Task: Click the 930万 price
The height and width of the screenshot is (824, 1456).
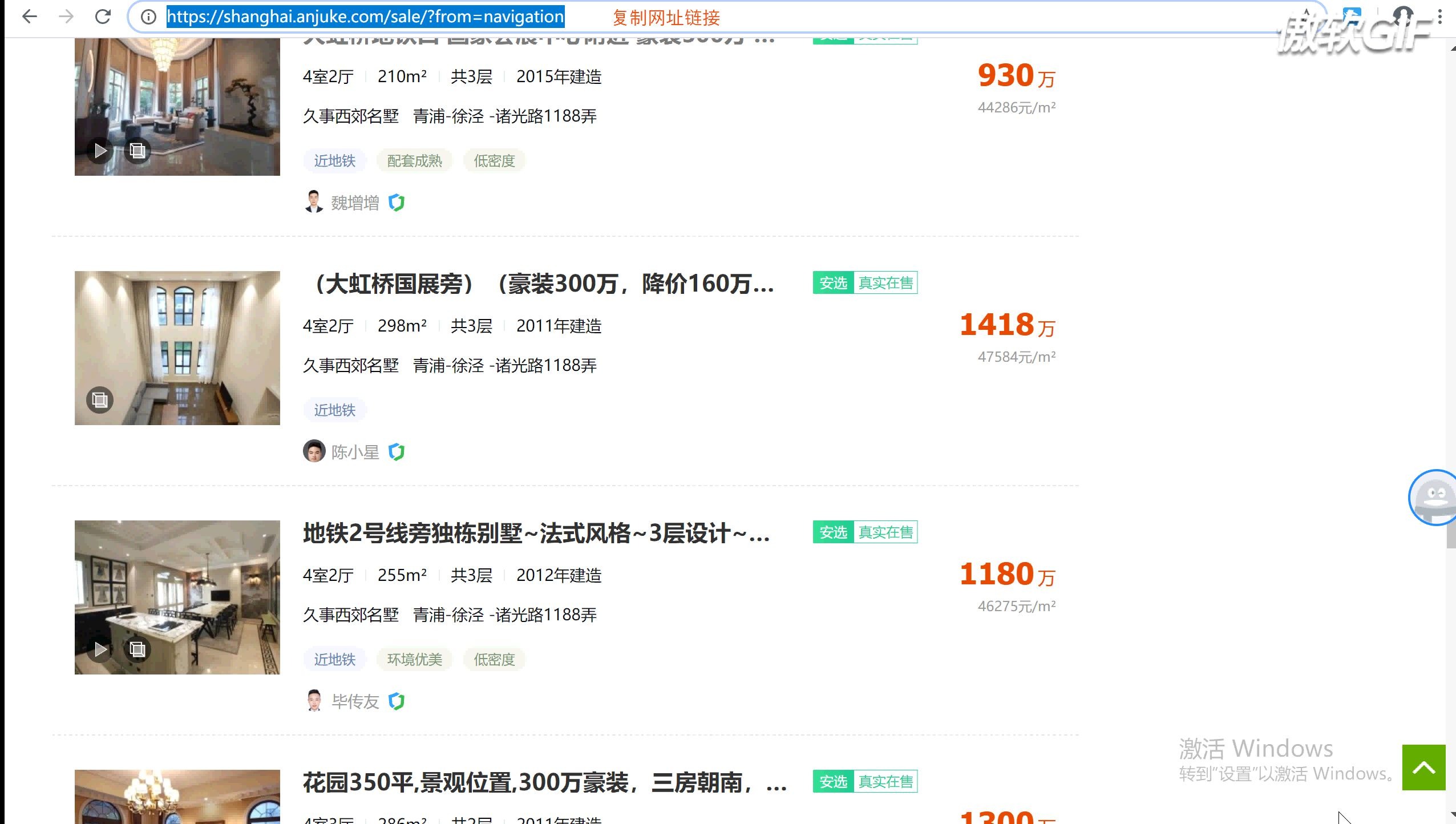Action: tap(1017, 75)
